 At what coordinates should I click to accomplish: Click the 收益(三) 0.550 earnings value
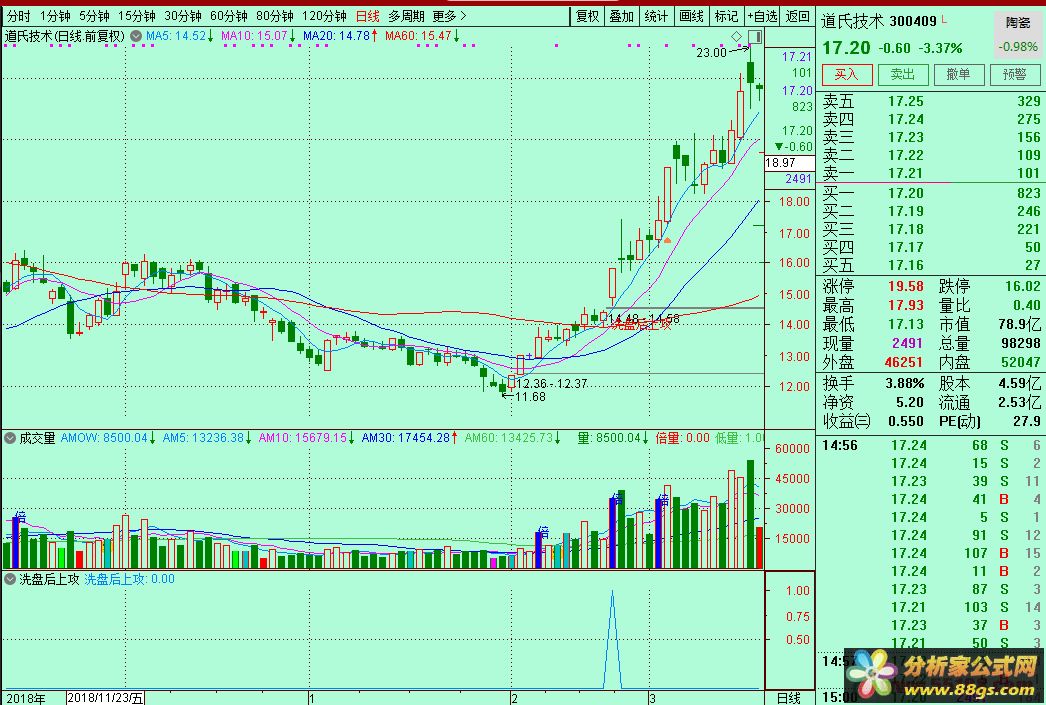click(906, 422)
